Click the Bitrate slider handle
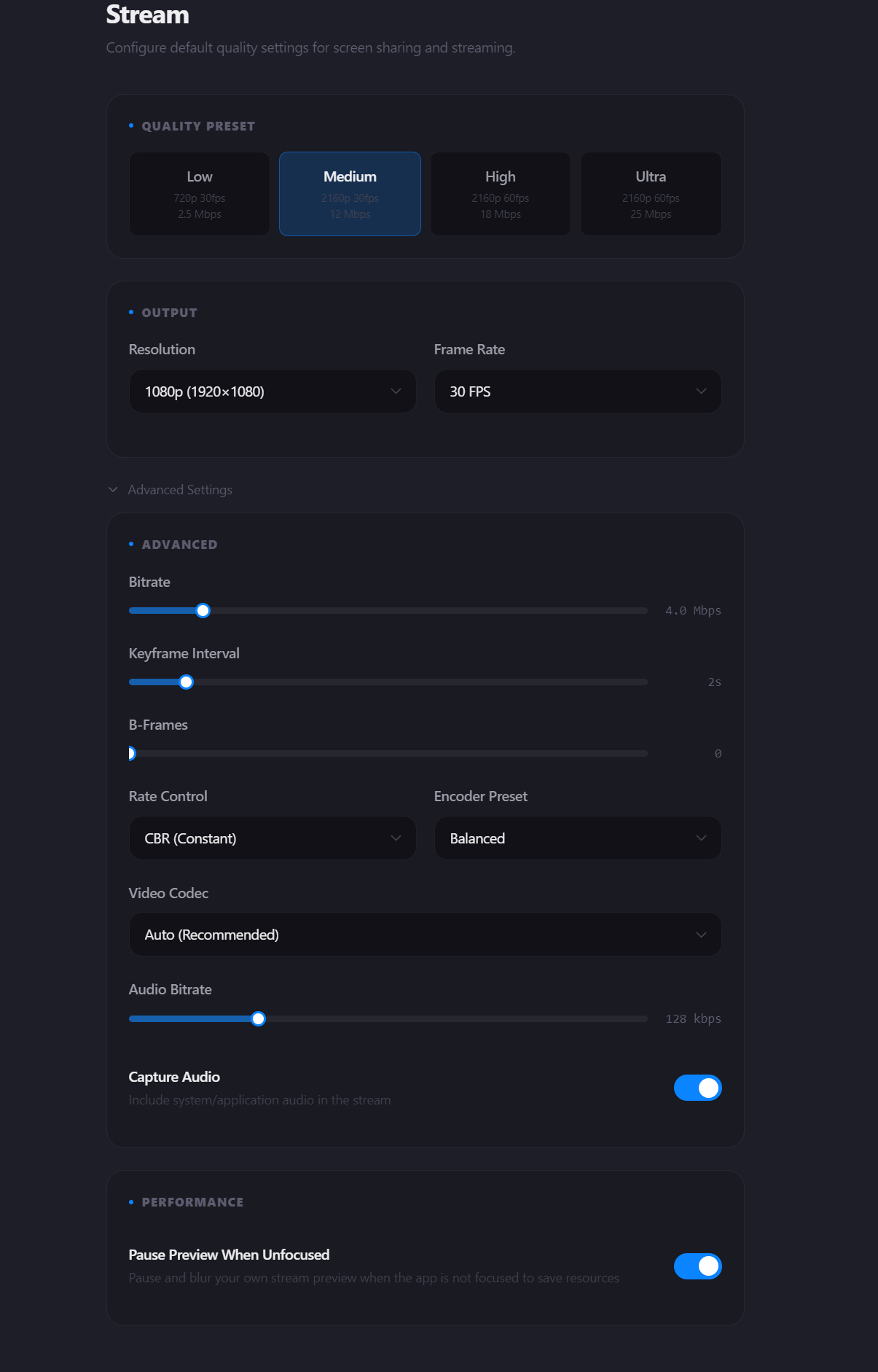The height and width of the screenshot is (1372, 878). [203, 610]
